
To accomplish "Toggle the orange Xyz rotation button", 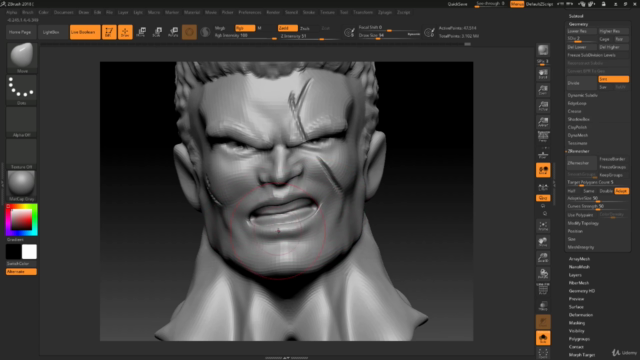I will (543, 198).
